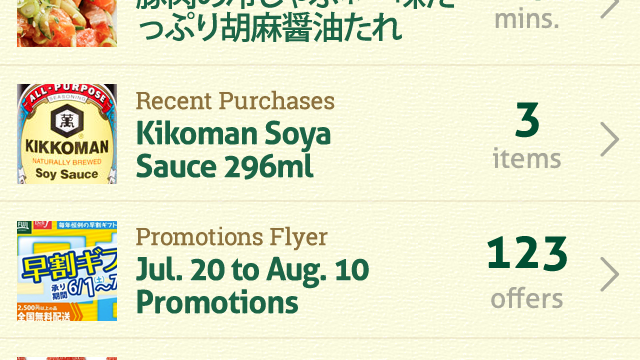Click the 早割ギフト banner in the flyer image
Viewport: 640px width, 360px height.
click(x=69, y=267)
